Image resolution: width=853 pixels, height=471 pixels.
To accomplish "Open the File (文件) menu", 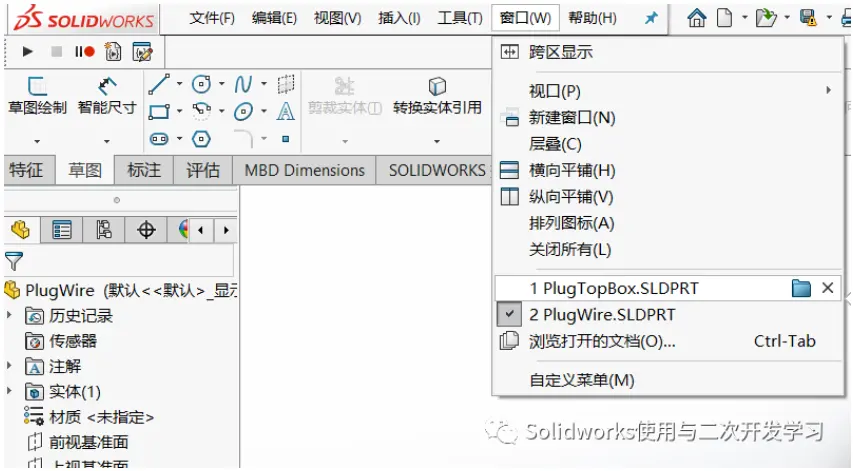I will [x=212, y=18].
